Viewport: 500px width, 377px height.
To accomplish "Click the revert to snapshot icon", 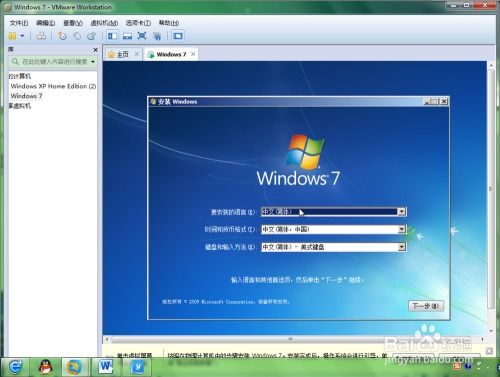I will point(77,36).
